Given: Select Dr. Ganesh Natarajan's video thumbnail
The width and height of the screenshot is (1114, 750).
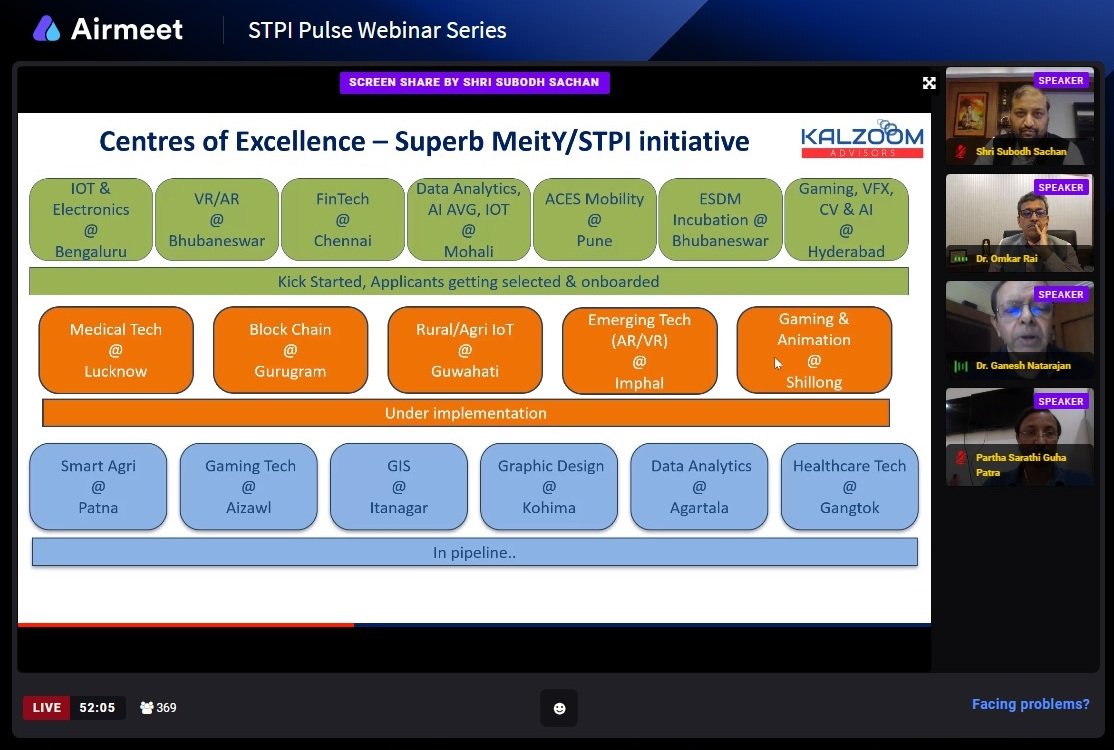Looking at the screenshot, I should (1020, 330).
